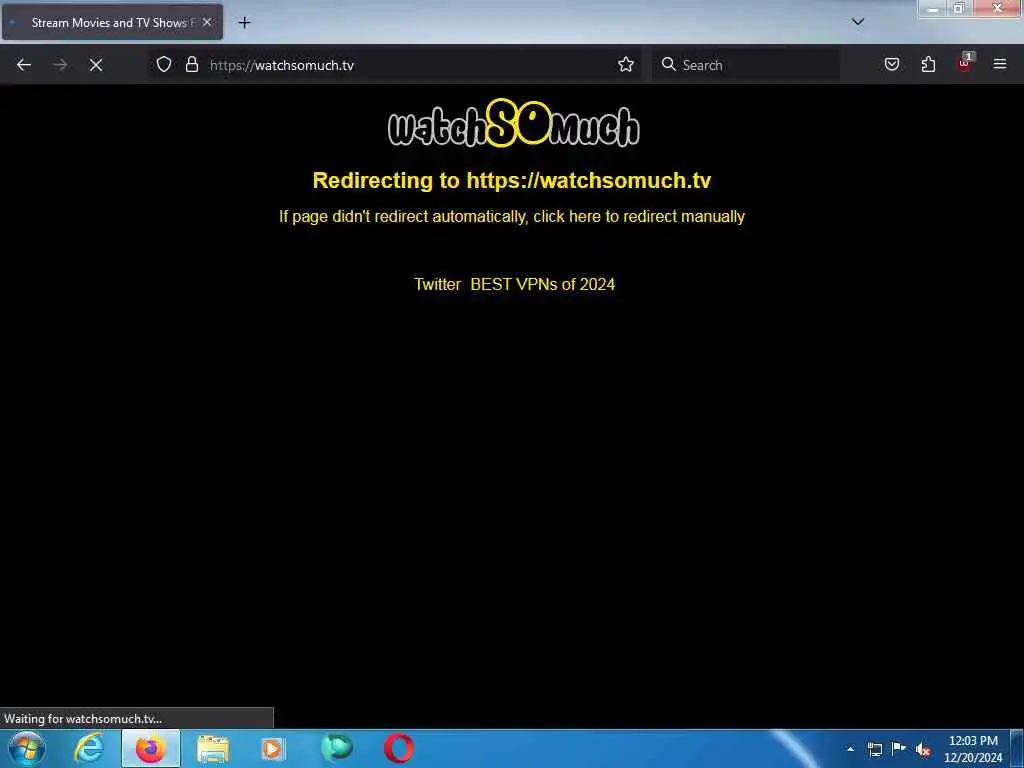1024x768 pixels.
Task: Open the muted volume tray icon
Action: coord(923,749)
